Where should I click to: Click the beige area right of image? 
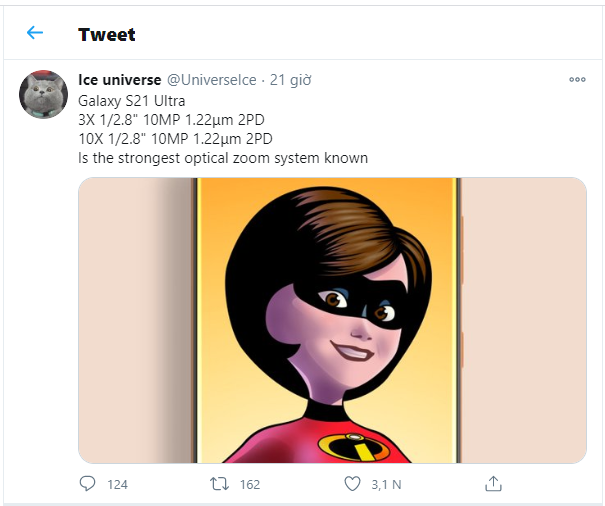coord(523,320)
